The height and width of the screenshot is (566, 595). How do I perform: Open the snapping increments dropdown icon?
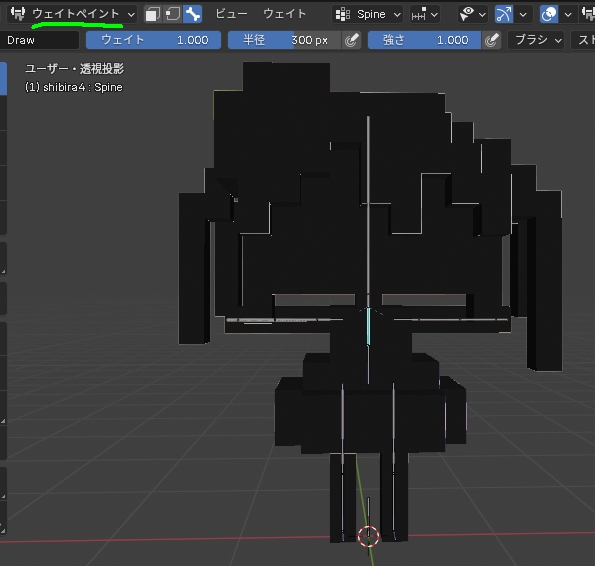point(425,14)
